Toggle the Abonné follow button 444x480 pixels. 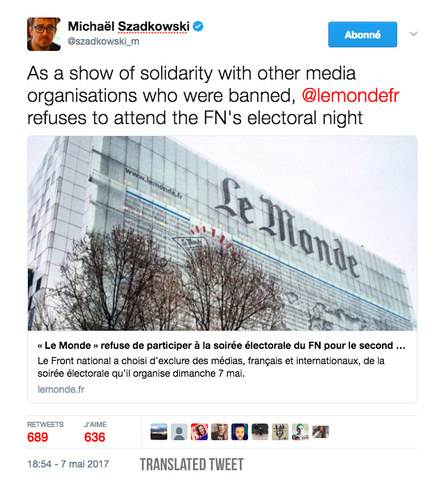pyautogui.click(x=362, y=34)
